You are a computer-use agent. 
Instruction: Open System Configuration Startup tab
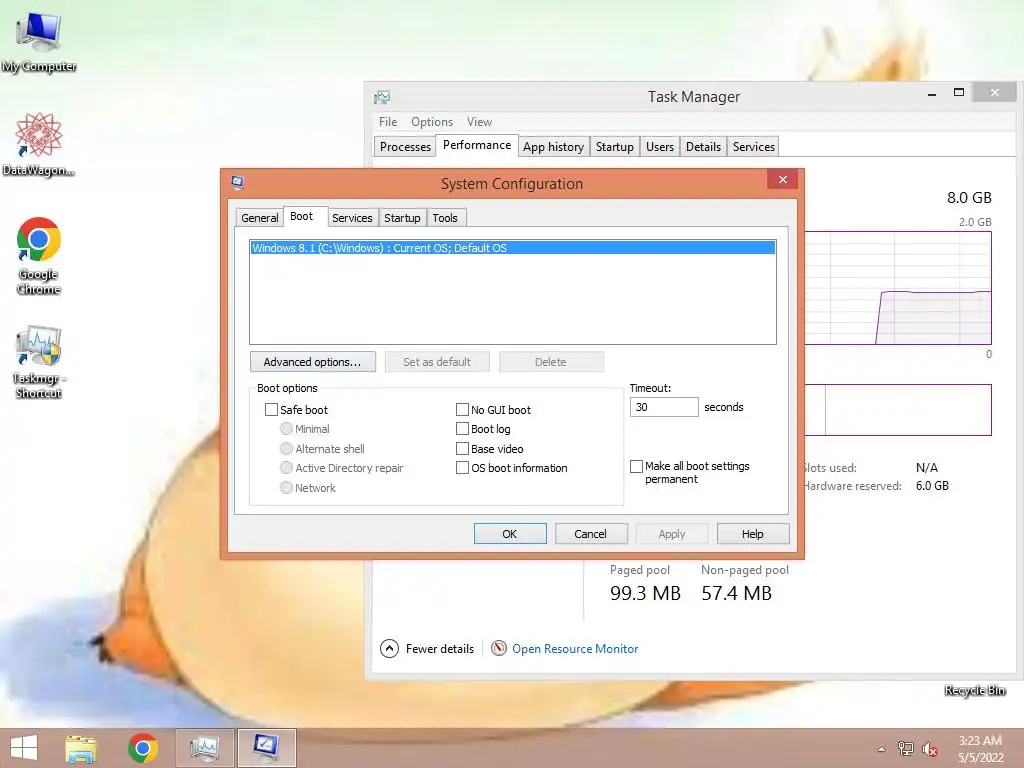click(402, 218)
